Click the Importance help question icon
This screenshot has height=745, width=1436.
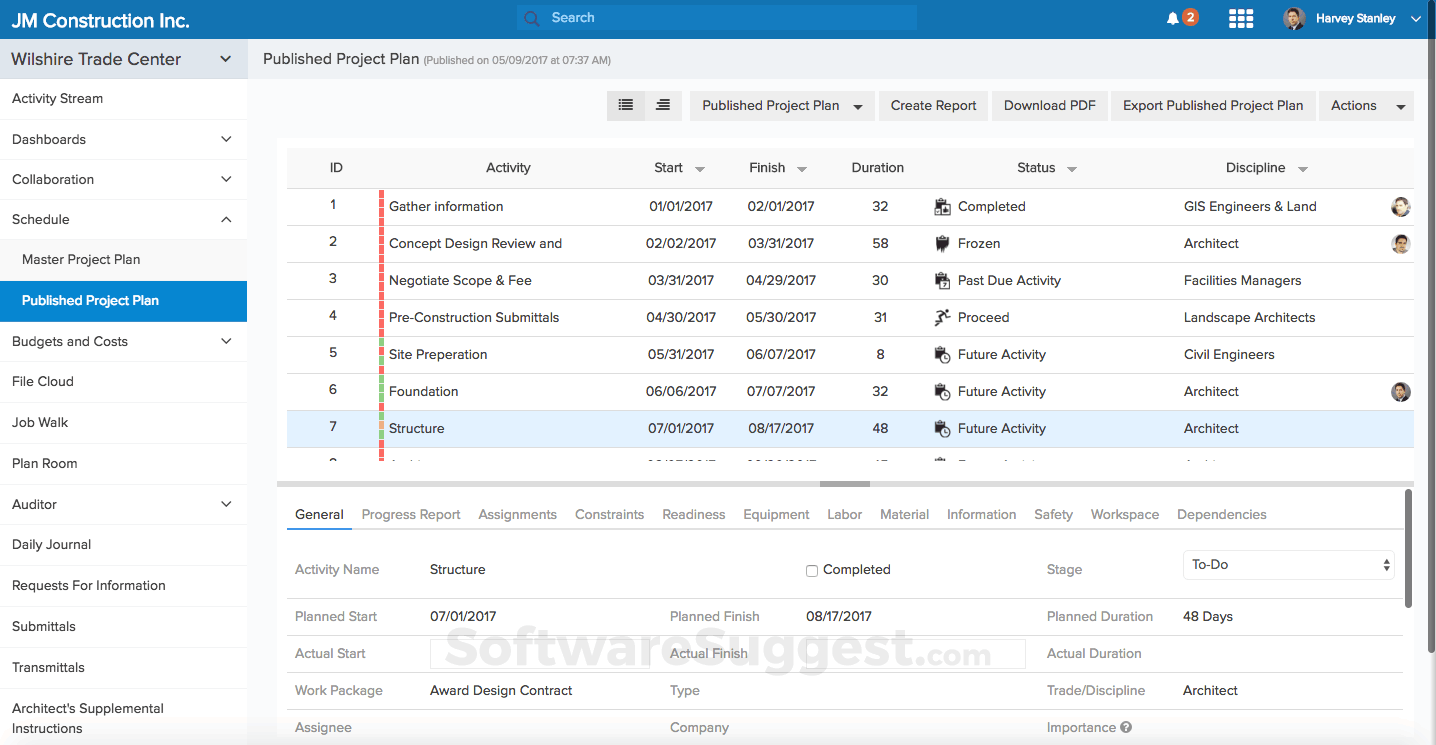pos(1126,728)
